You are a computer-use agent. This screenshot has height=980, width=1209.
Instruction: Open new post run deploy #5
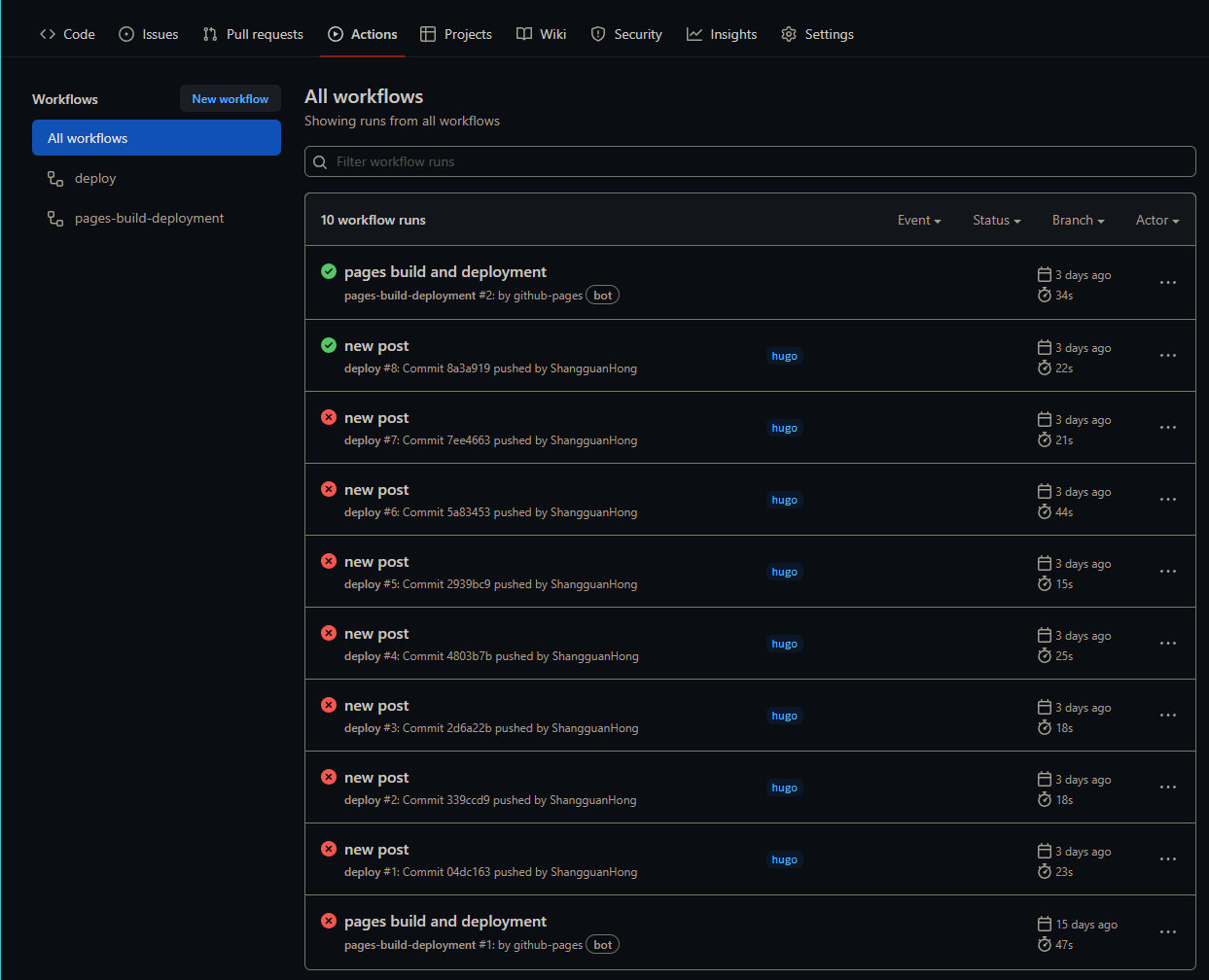tap(376, 562)
